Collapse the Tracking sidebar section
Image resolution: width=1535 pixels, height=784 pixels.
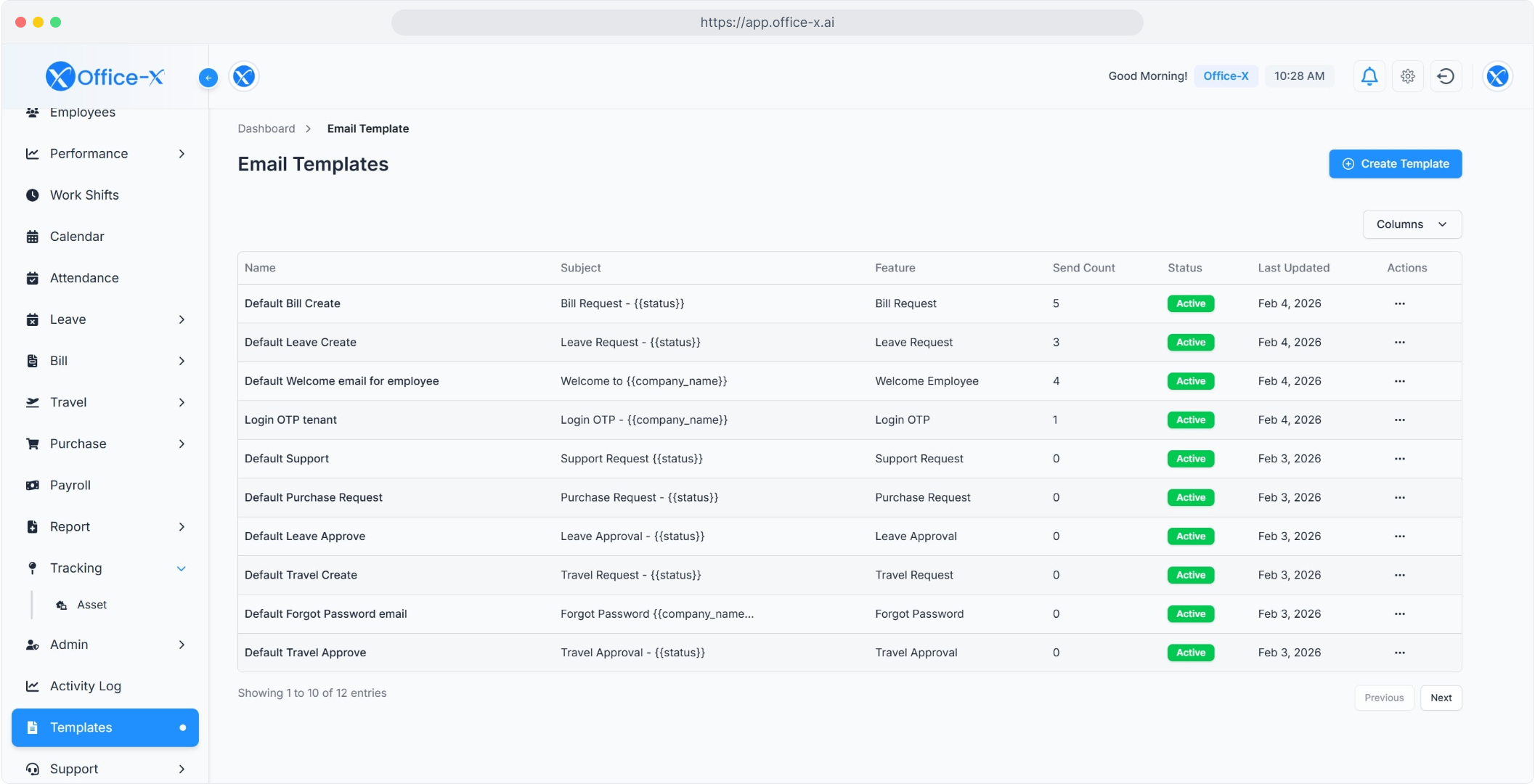click(105, 568)
